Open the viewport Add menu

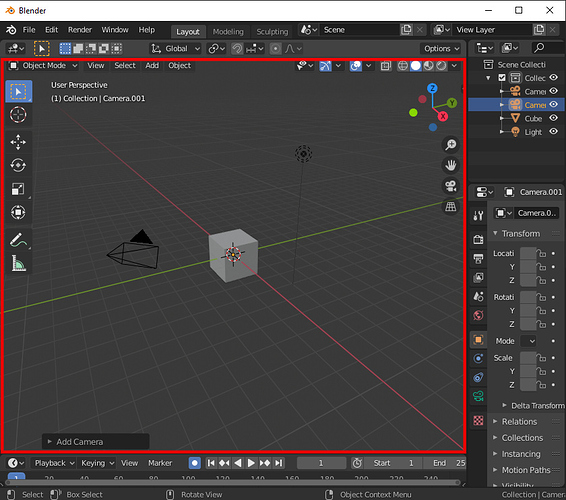click(152, 66)
